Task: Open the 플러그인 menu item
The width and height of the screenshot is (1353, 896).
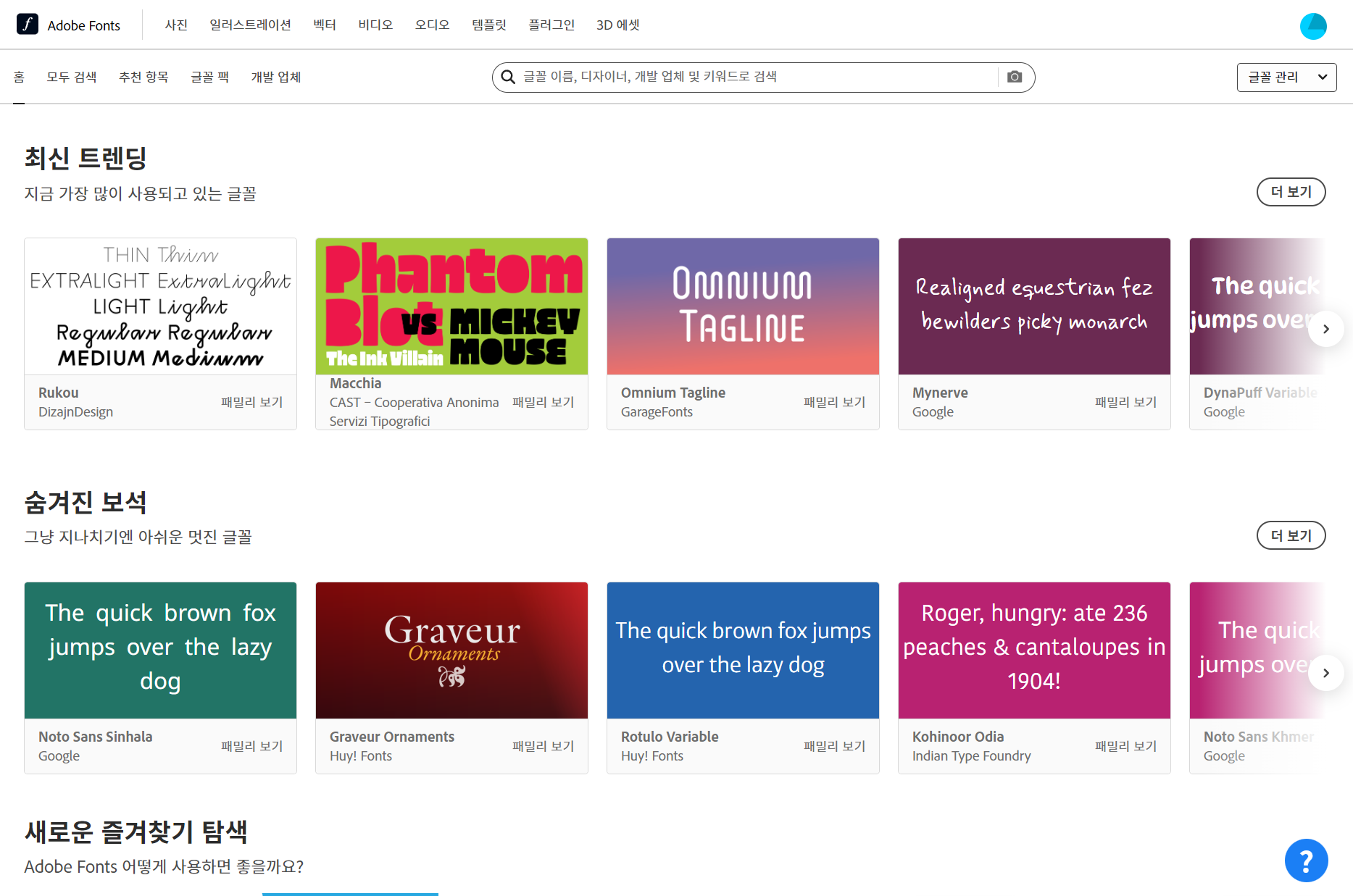Action: [551, 25]
